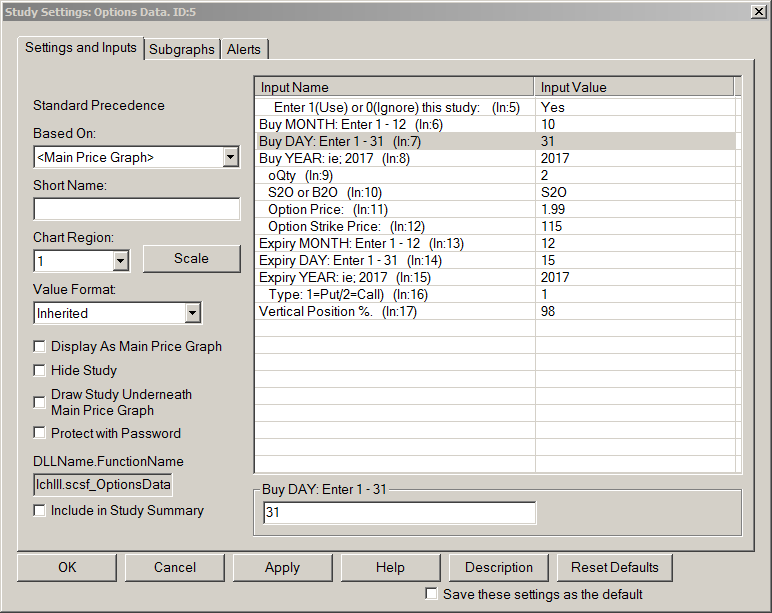The width and height of the screenshot is (772, 613).
Task: Click the Reset Defaults button
Action: point(614,567)
